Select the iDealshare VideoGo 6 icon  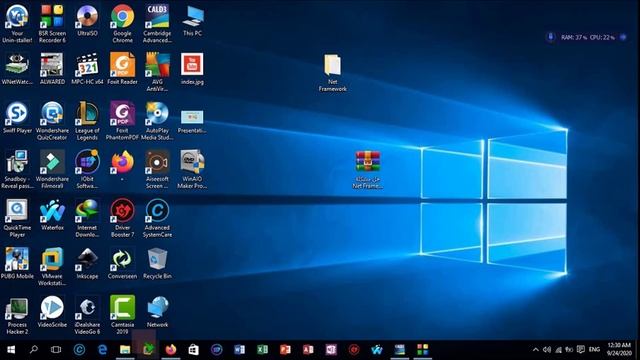(87, 315)
